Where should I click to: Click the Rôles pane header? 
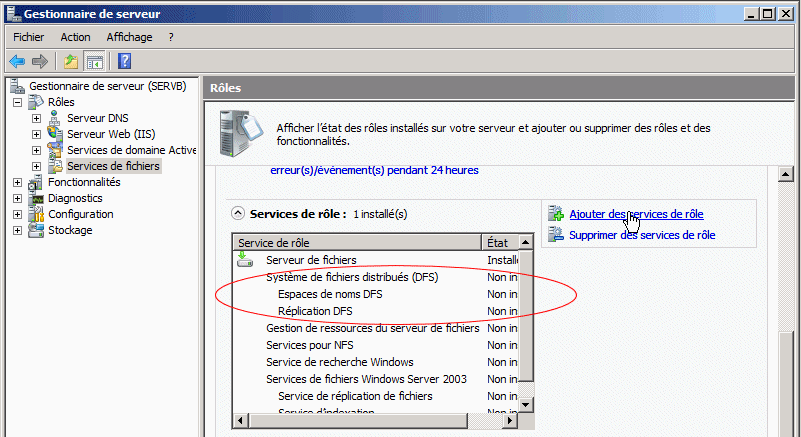pyautogui.click(x=499, y=87)
